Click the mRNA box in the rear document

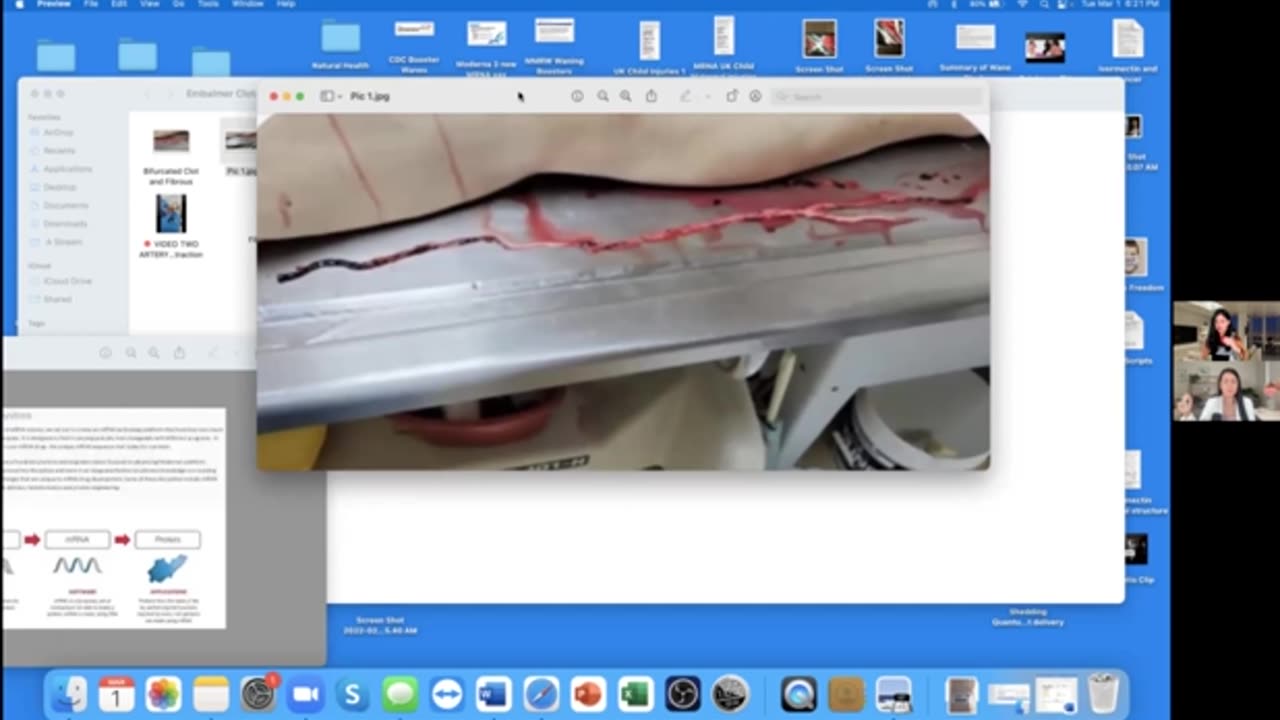(77, 539)
